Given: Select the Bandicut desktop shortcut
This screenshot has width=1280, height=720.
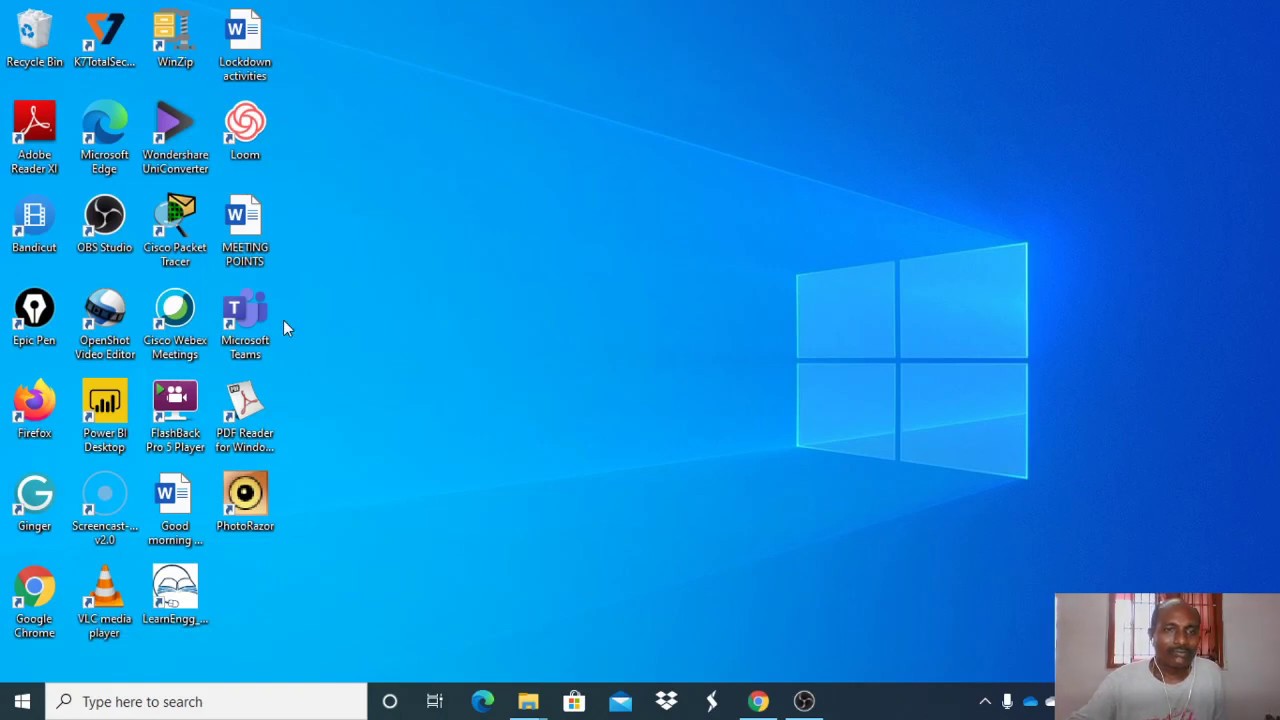Looking at the screenshot, I should click(x=34, y=225).
